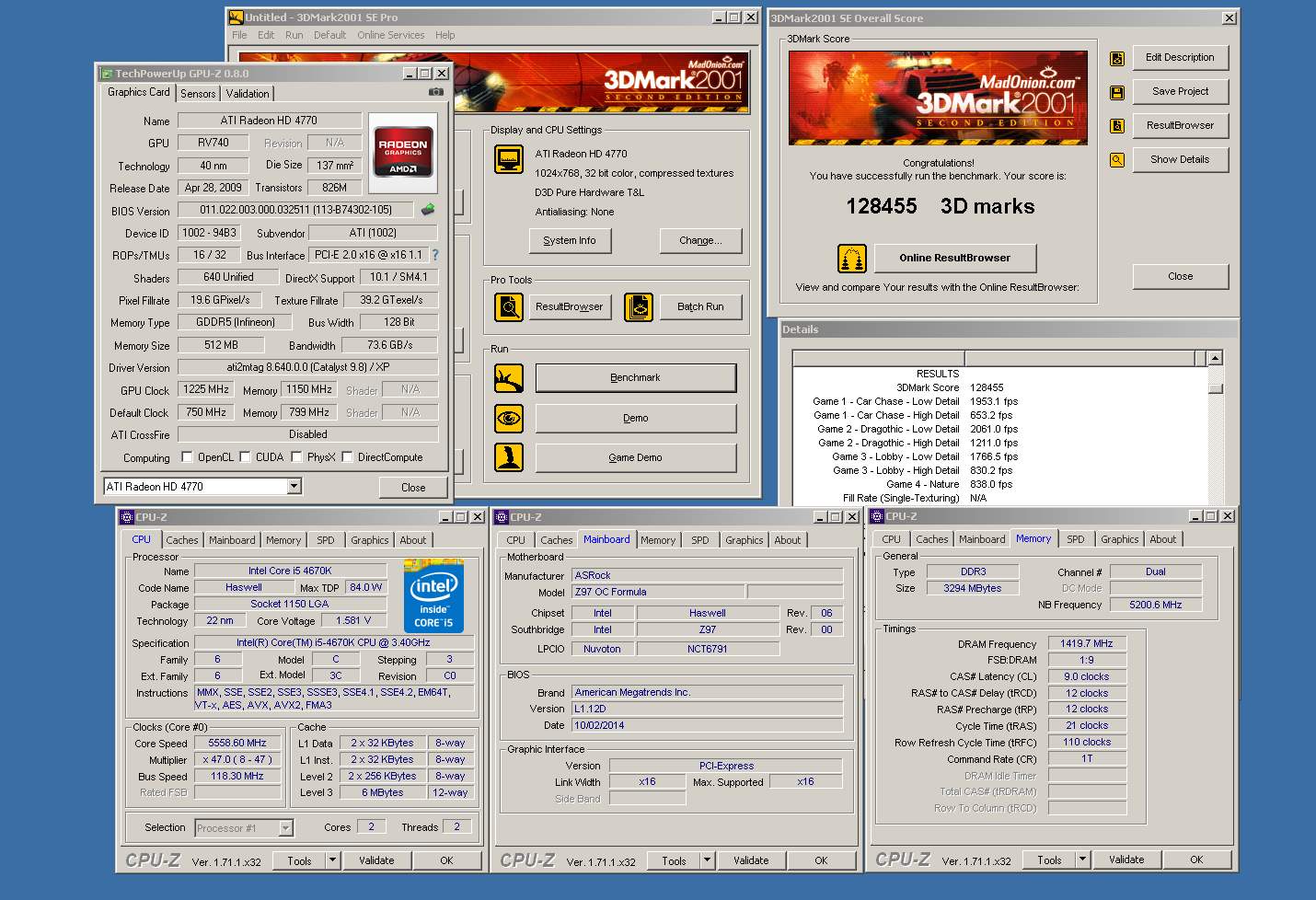Screen dimensions: 1316x900
Task: Click the Close button in GPU-Z
Action: pyautogui.click(x=413, y=488)
